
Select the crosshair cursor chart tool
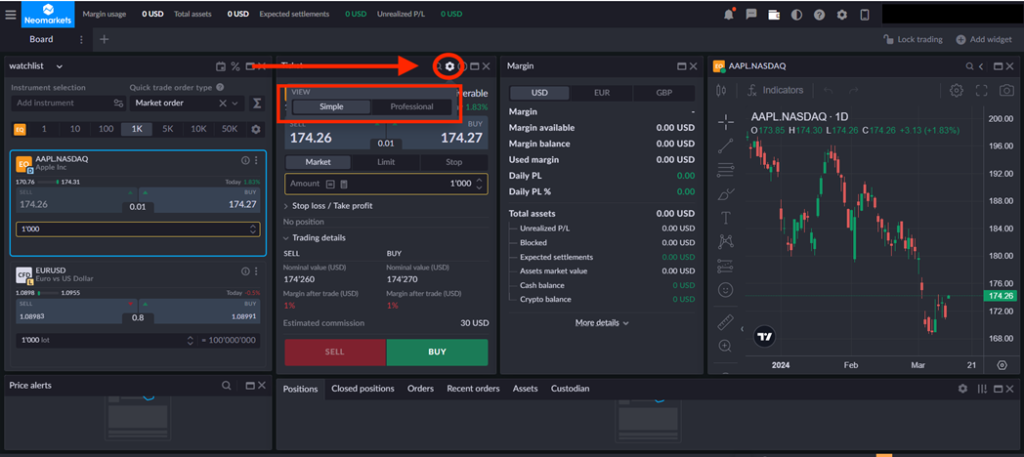pos(726,121)
